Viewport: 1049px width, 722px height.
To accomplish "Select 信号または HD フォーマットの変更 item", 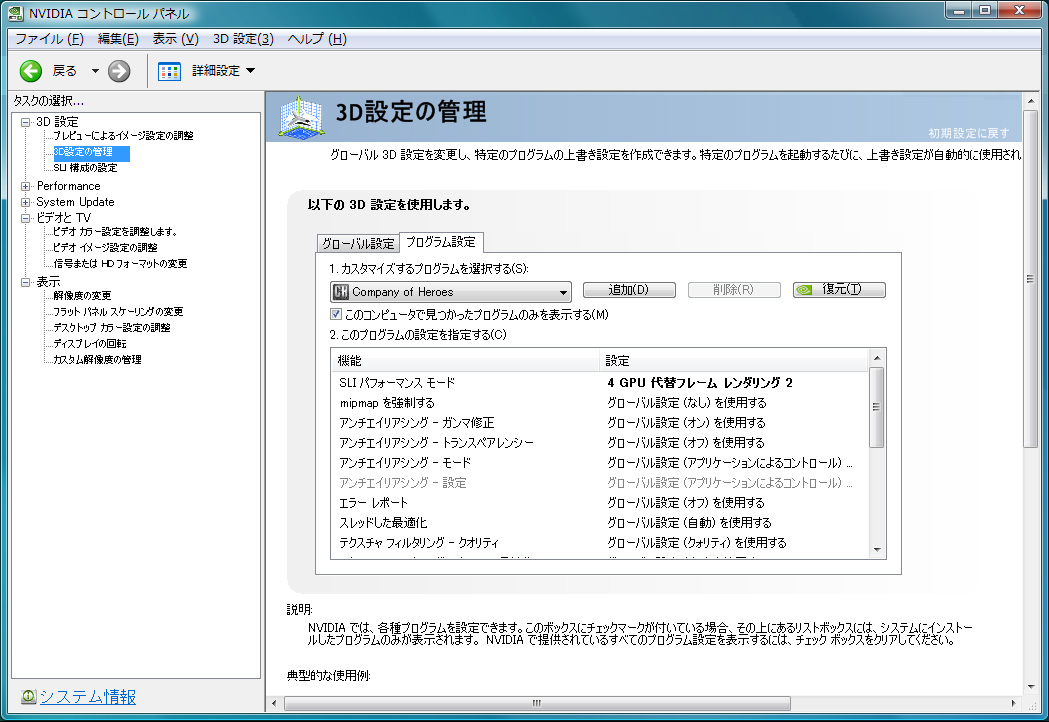I will (x=120, y=264).
